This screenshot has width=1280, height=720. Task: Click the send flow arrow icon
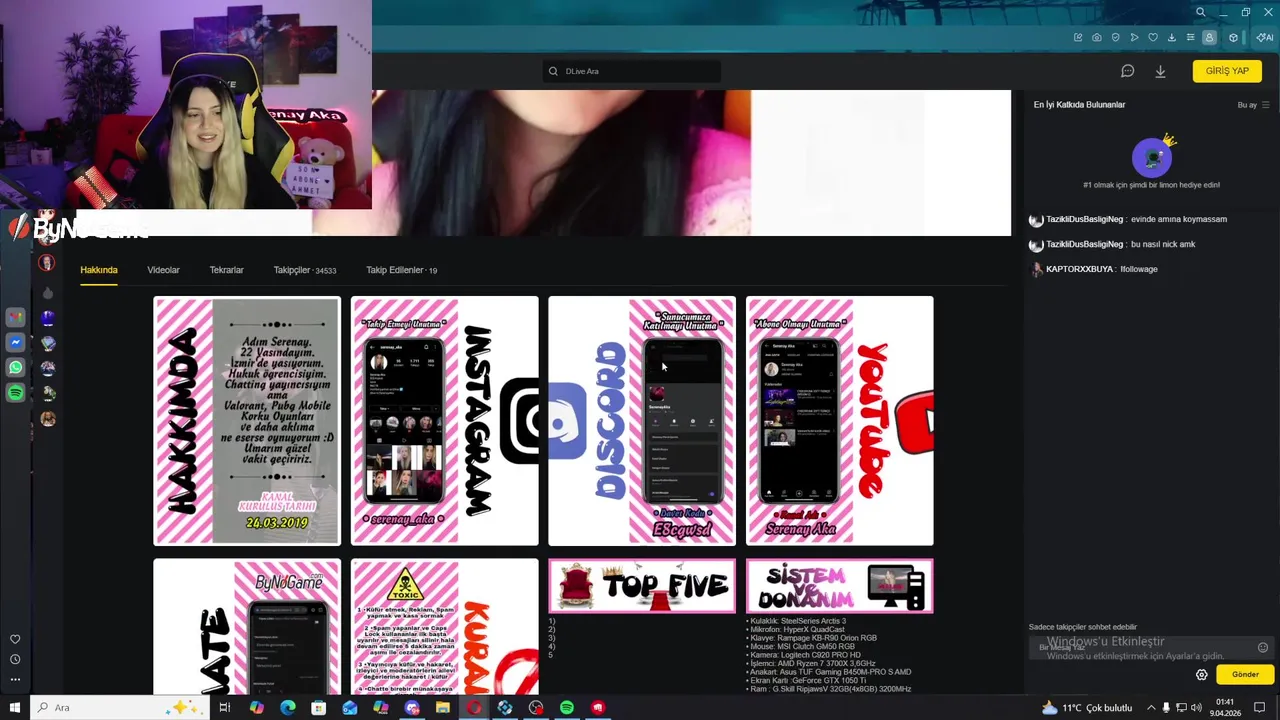(1134, 38)
